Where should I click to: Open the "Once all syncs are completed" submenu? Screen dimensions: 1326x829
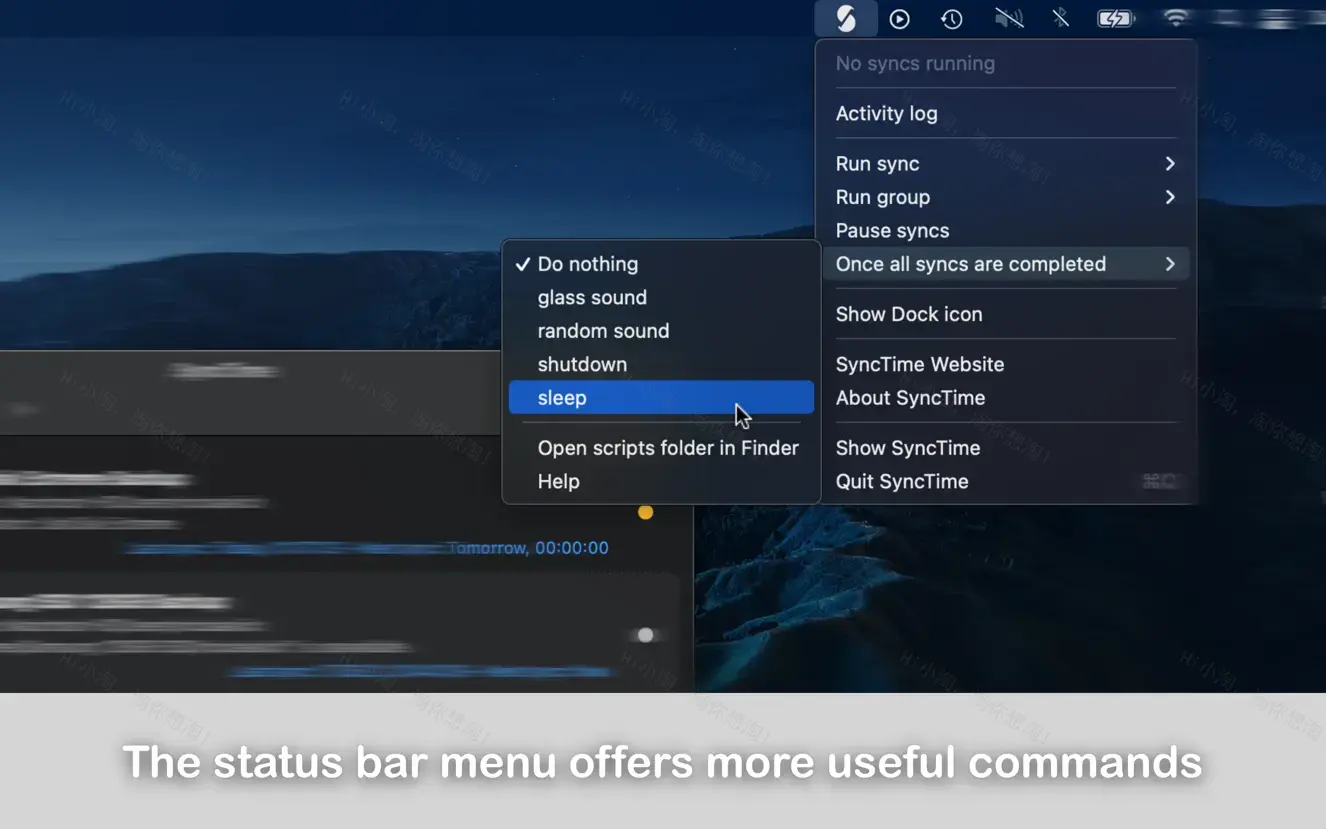tap(971, 263)
